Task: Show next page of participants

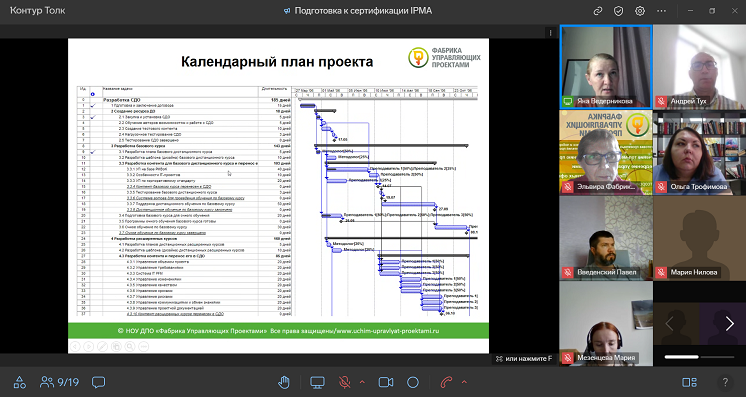Action: point(729,324)
